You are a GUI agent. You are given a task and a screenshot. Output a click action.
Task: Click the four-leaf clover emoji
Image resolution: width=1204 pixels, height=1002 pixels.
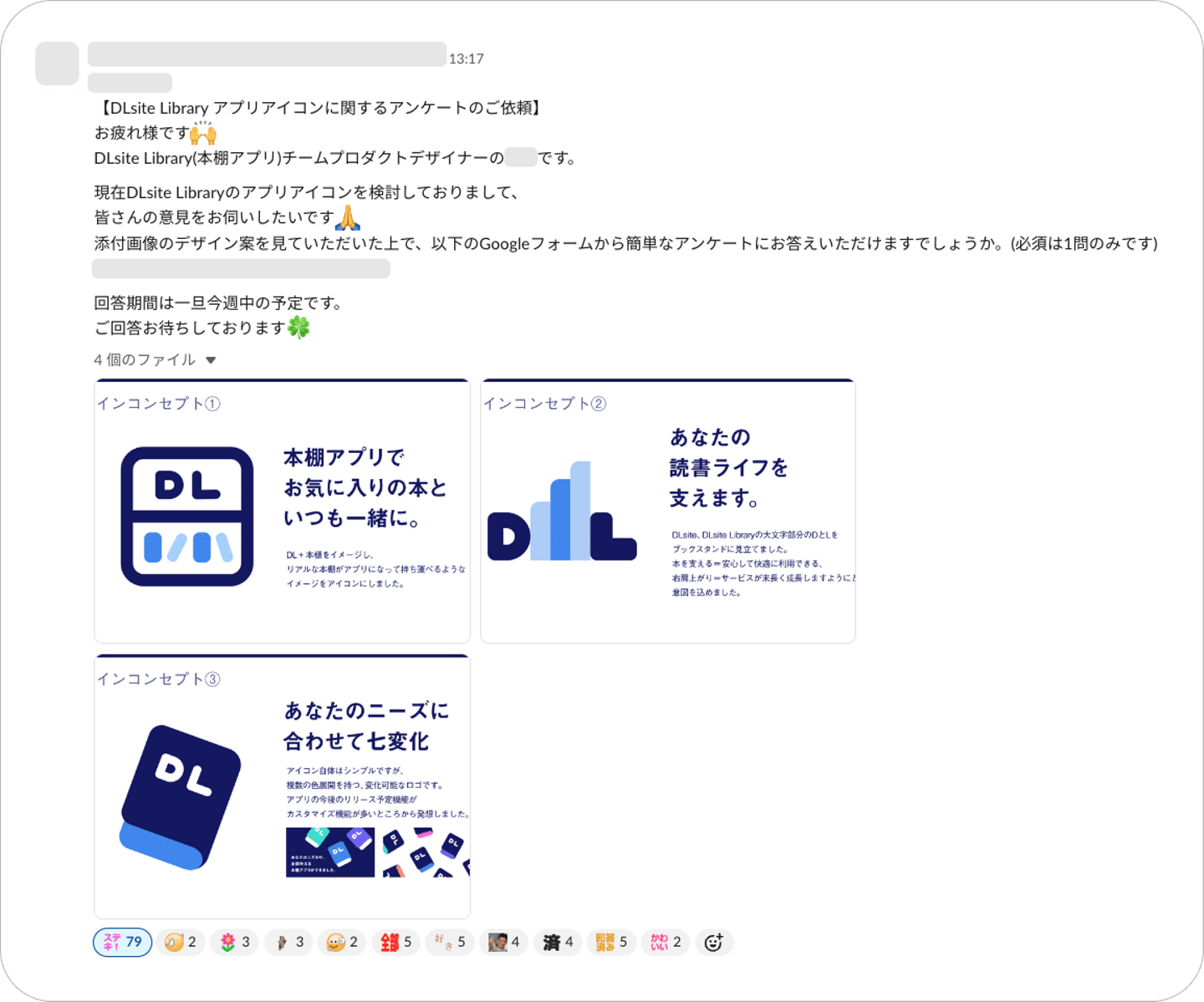[298, 328]
